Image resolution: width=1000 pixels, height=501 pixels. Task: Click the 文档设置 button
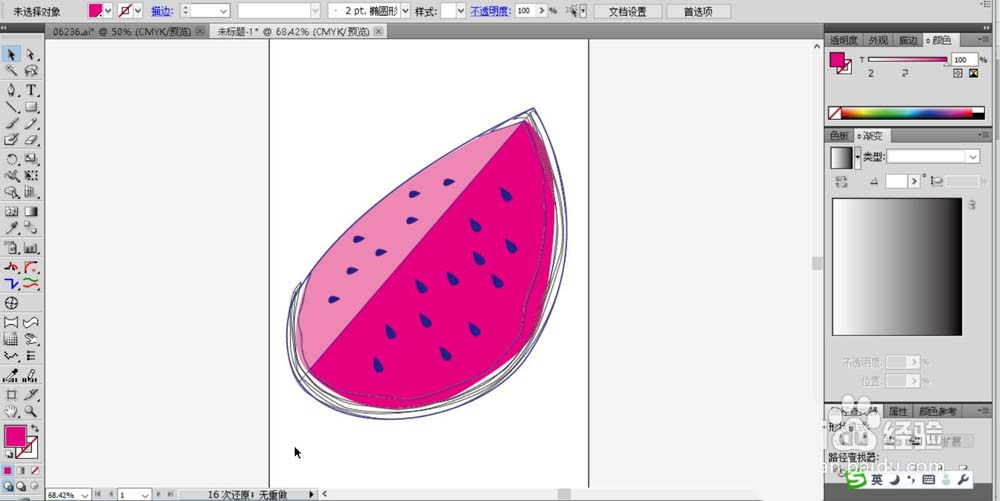tap(628, 11)
